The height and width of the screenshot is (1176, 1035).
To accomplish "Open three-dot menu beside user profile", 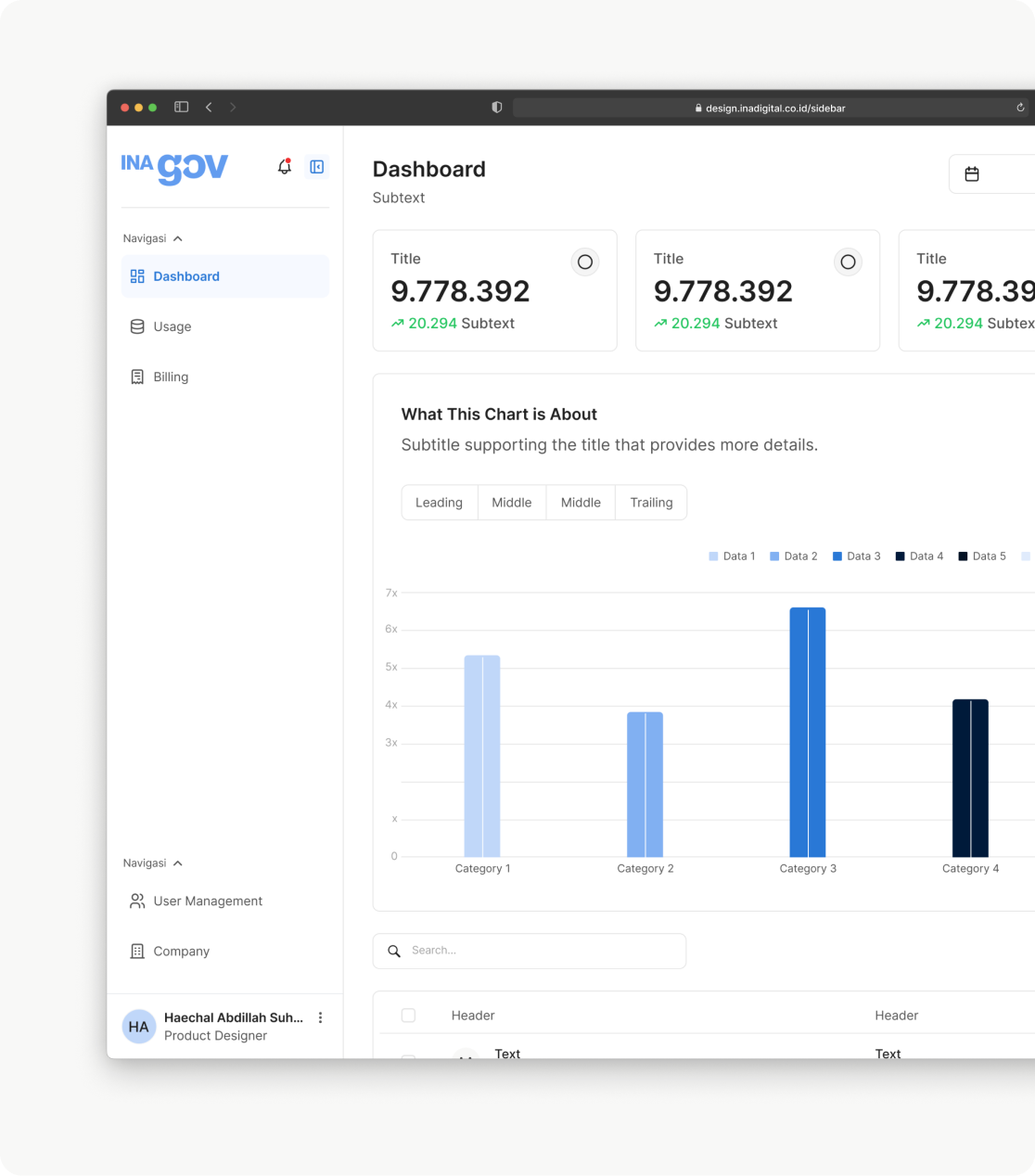I will [x=321, y=1017].
